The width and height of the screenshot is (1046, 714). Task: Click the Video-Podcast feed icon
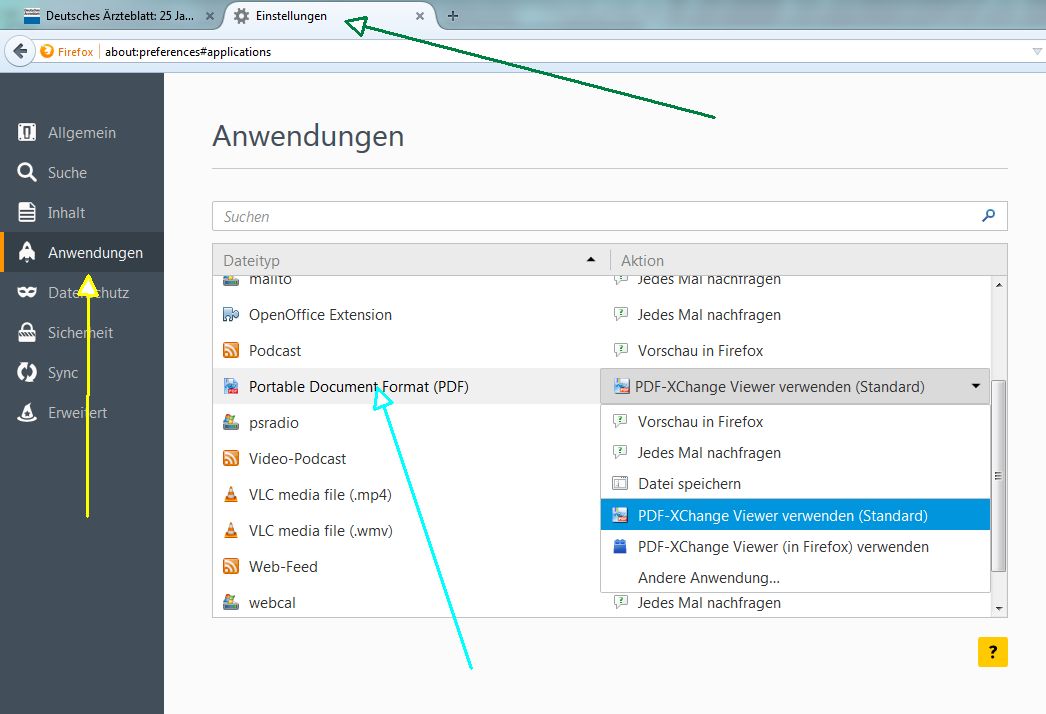tap(231, 458)
